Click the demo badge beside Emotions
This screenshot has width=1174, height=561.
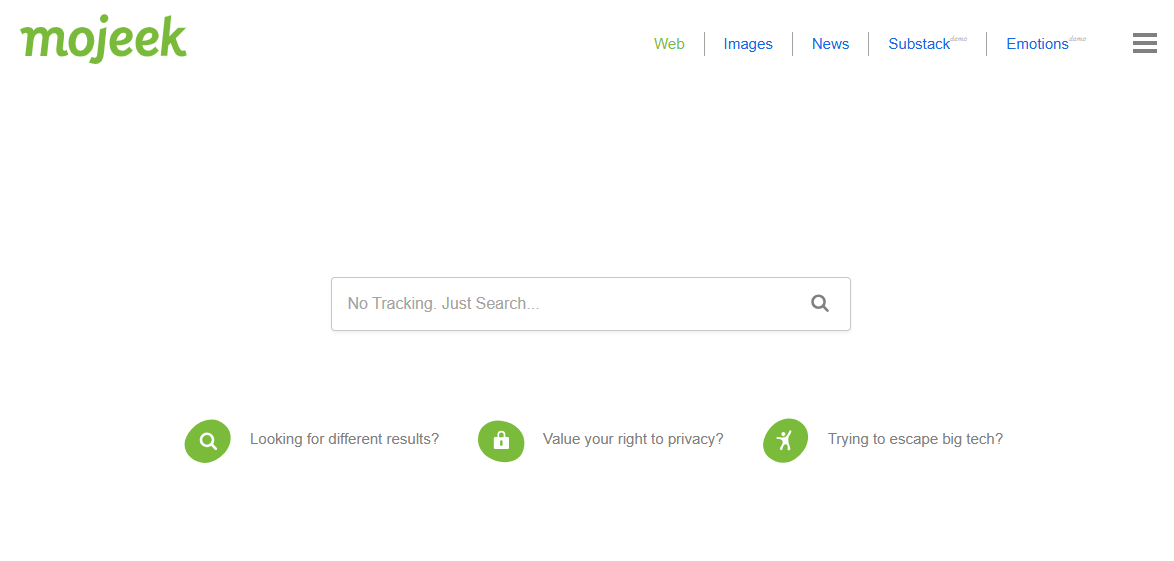coord(1077,39)
